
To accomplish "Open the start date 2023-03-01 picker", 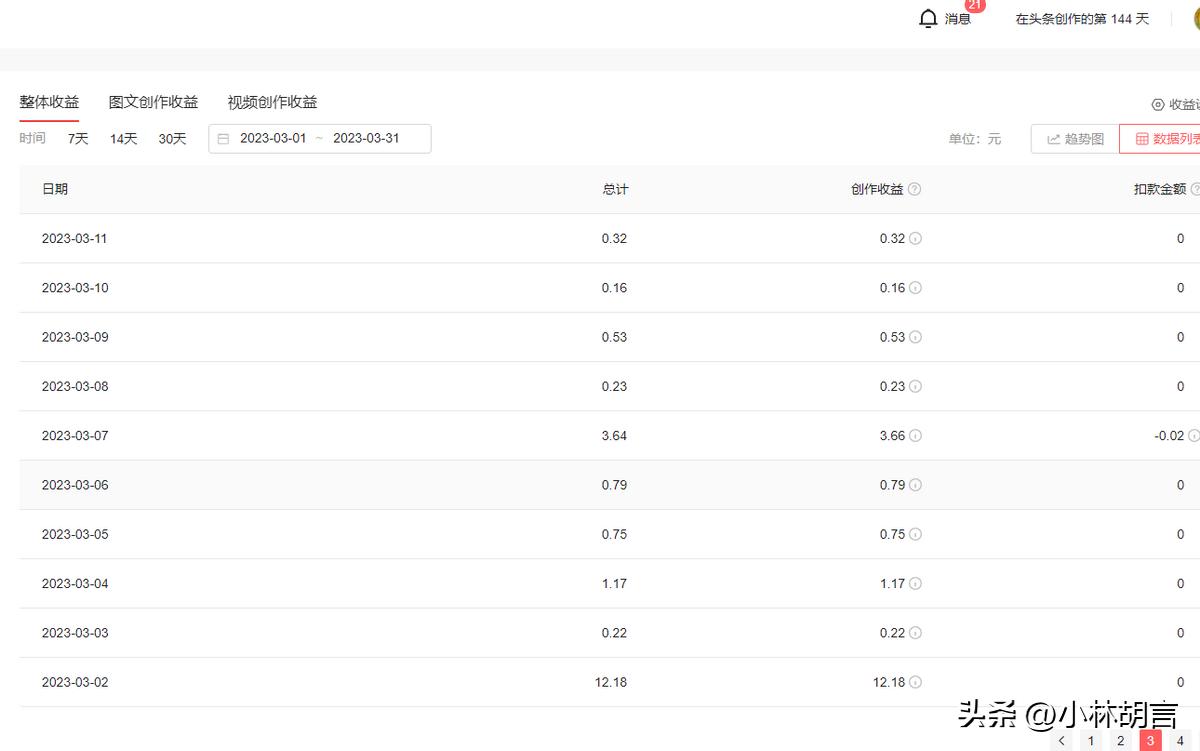I will tap(273, 139).
